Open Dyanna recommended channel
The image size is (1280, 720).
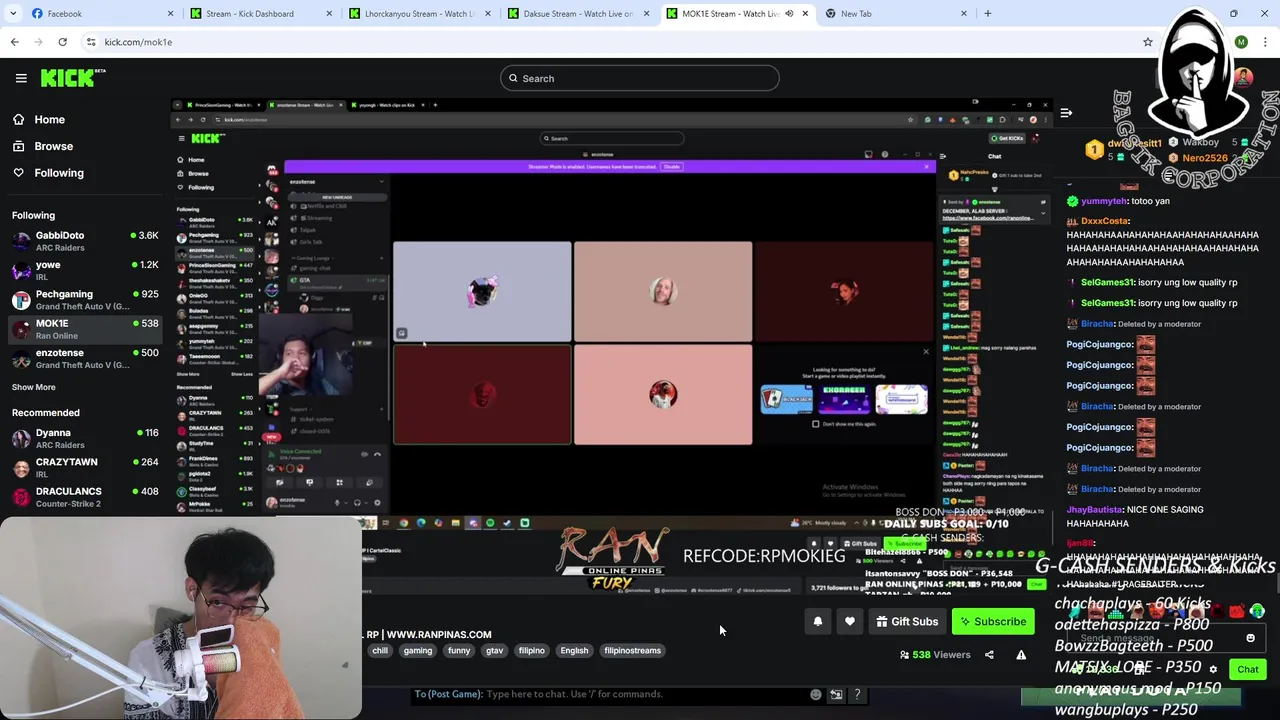pos(84,438)
